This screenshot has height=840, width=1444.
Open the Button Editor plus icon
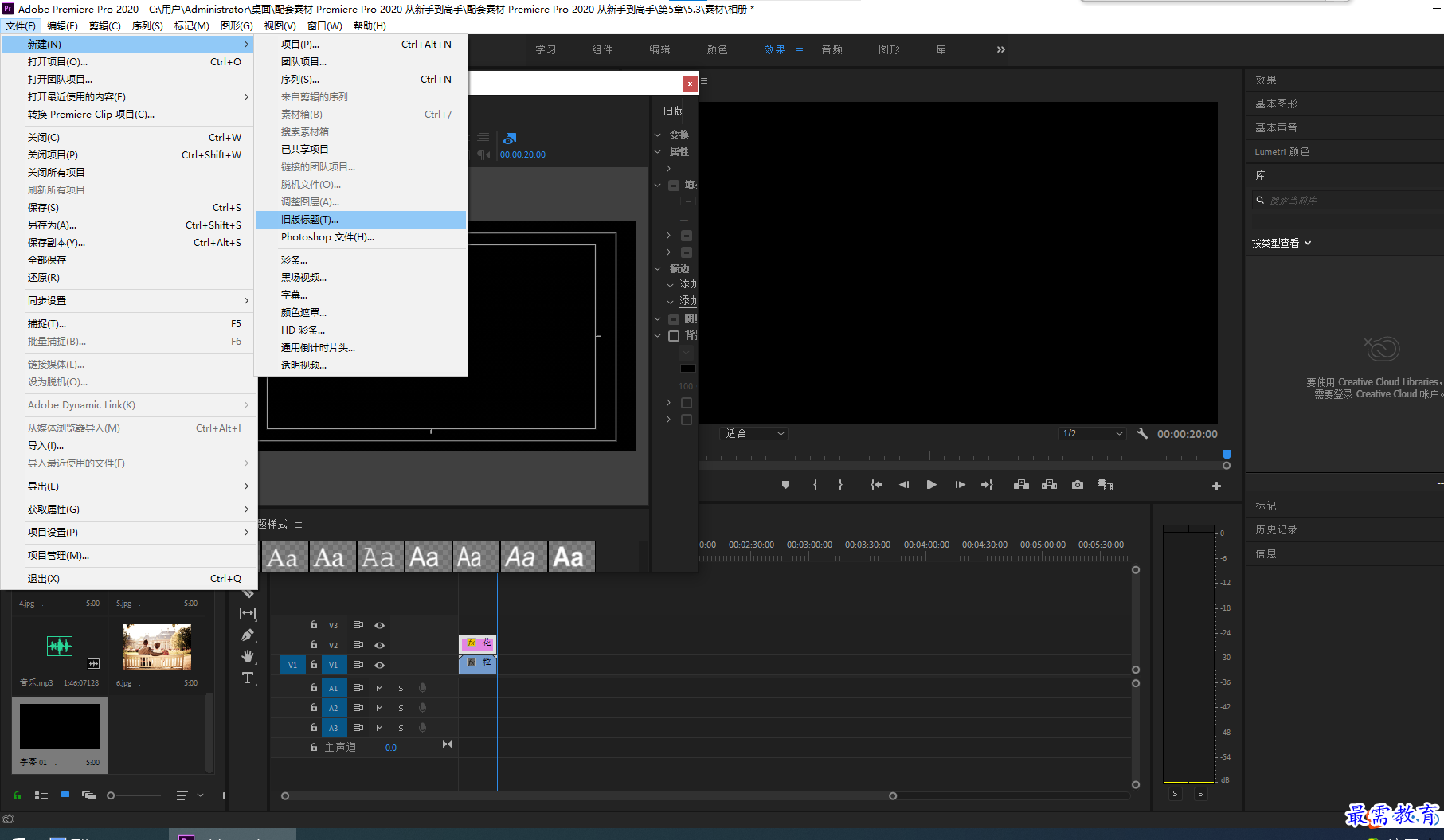(1216, 486)
